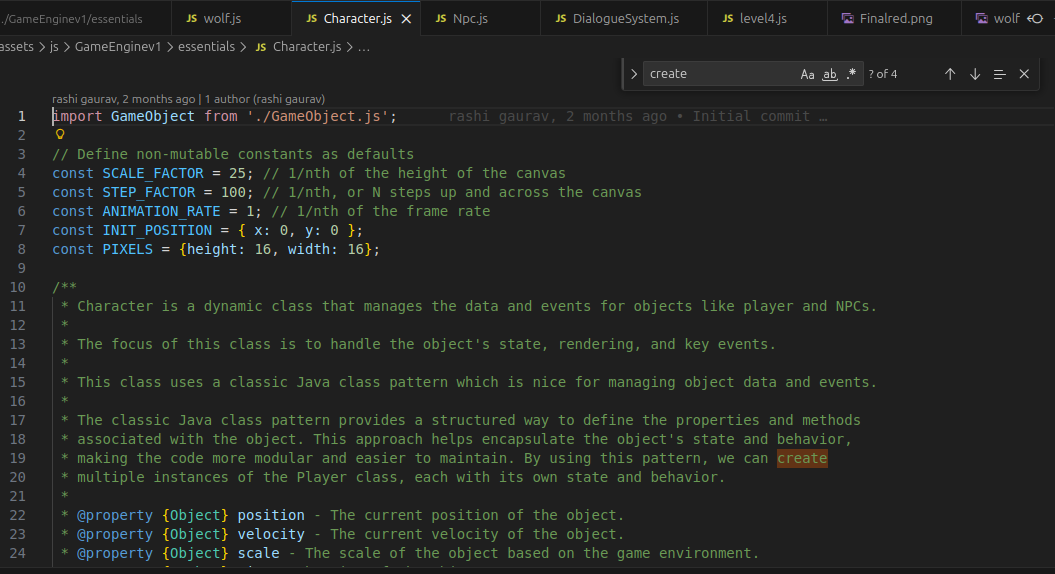Click ANIMATION_RATE constant name

pos(161,211)
